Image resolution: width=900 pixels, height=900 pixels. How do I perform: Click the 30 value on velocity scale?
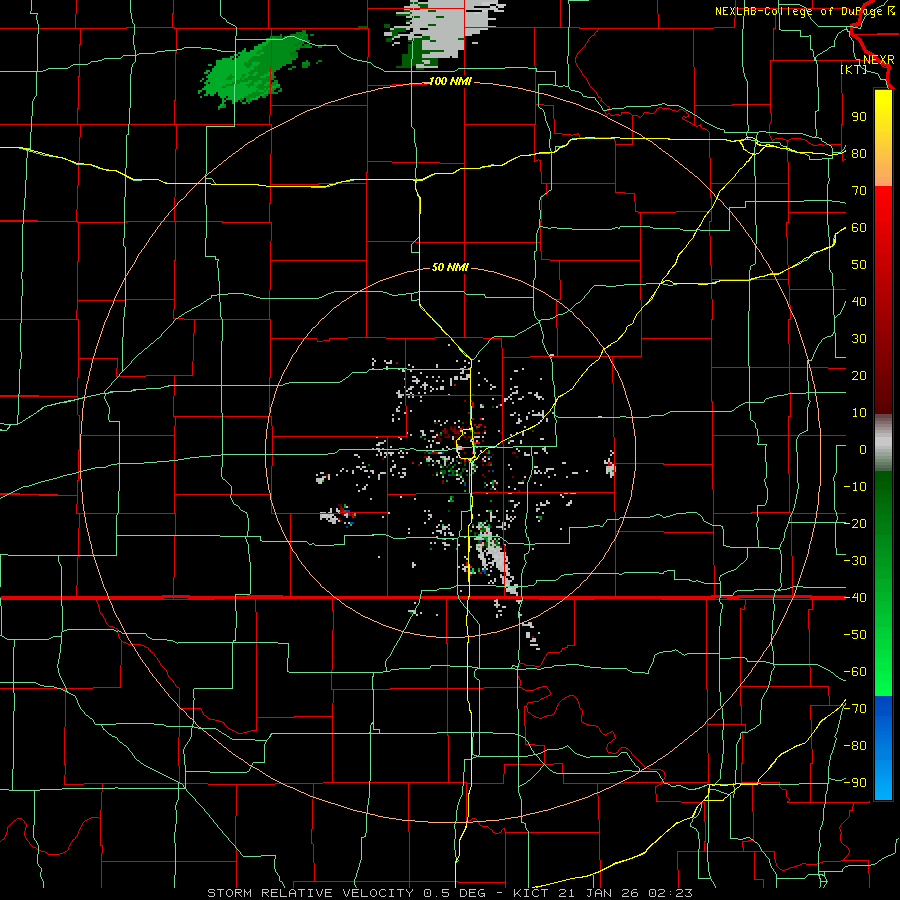coord(859,339)
